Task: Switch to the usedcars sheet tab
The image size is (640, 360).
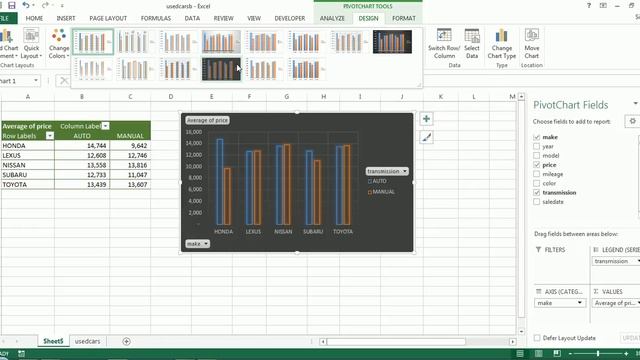Action: coord(87,341)
